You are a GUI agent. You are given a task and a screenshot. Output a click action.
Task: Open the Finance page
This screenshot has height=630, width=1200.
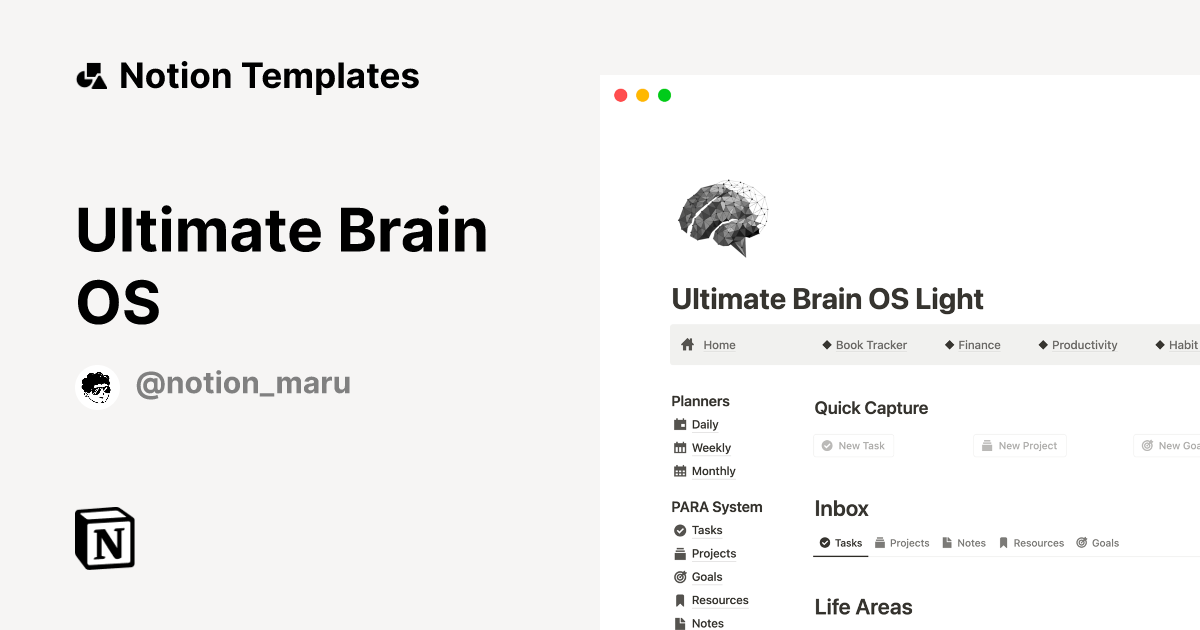tap(972, 344)
